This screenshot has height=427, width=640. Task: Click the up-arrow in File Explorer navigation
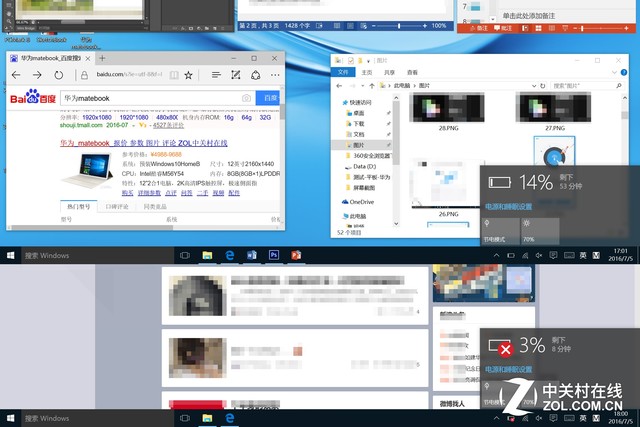coord(371,86)
